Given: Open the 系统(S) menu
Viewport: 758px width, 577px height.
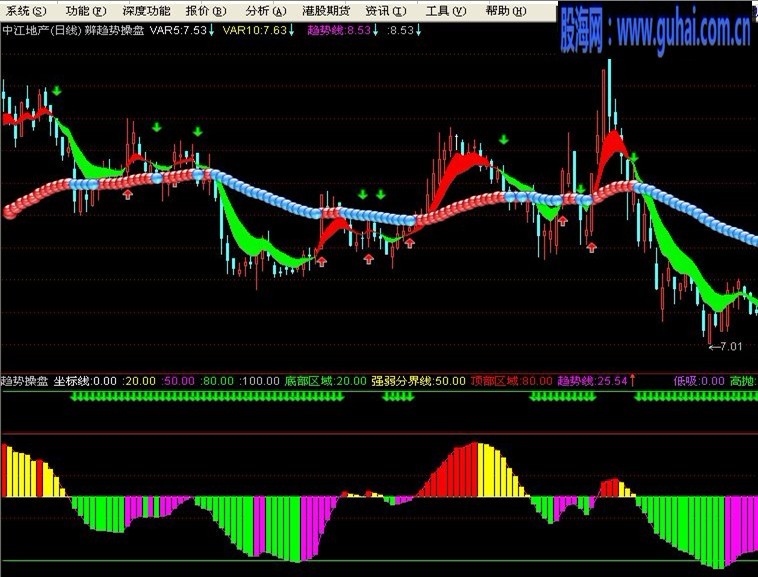Looking at the screenshot, I should 26,11.
